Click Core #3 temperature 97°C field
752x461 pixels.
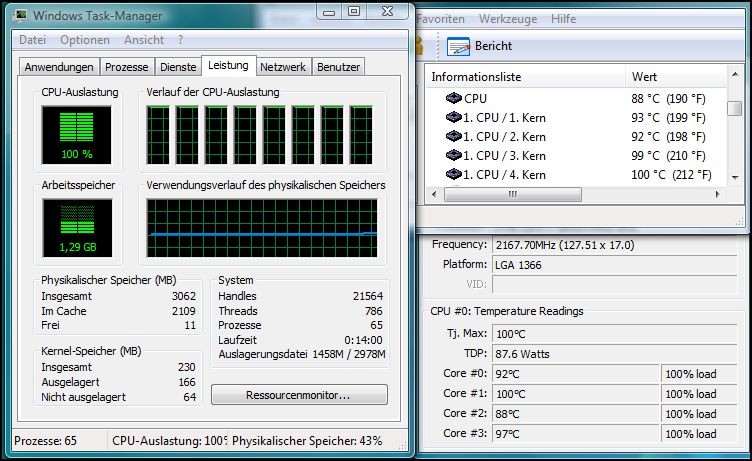(576, 434)
